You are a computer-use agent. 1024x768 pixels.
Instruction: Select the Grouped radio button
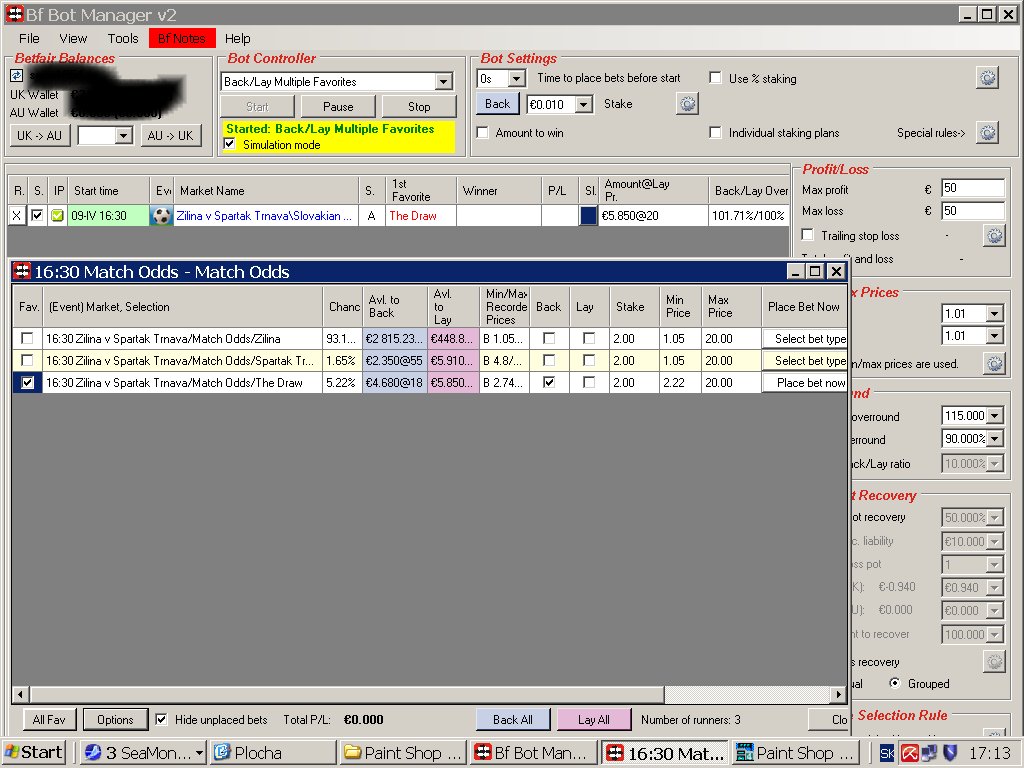(x=895, y=683)
